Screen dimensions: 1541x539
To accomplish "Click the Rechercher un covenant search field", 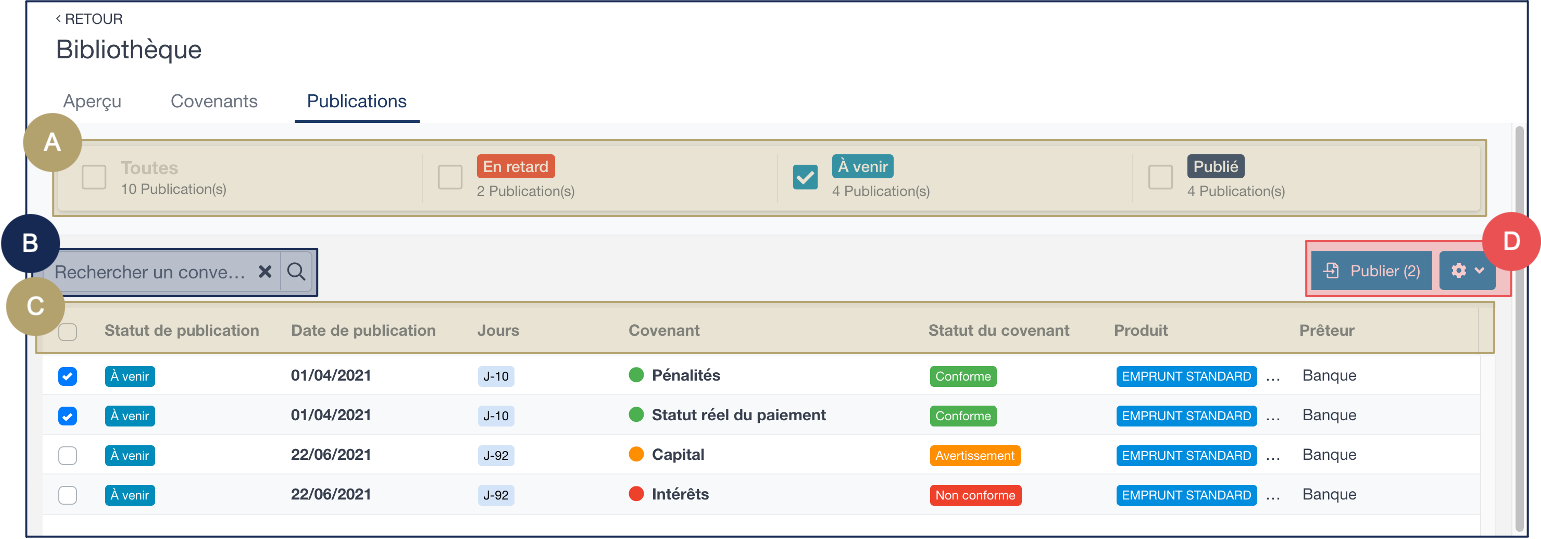I will (150, 272).
